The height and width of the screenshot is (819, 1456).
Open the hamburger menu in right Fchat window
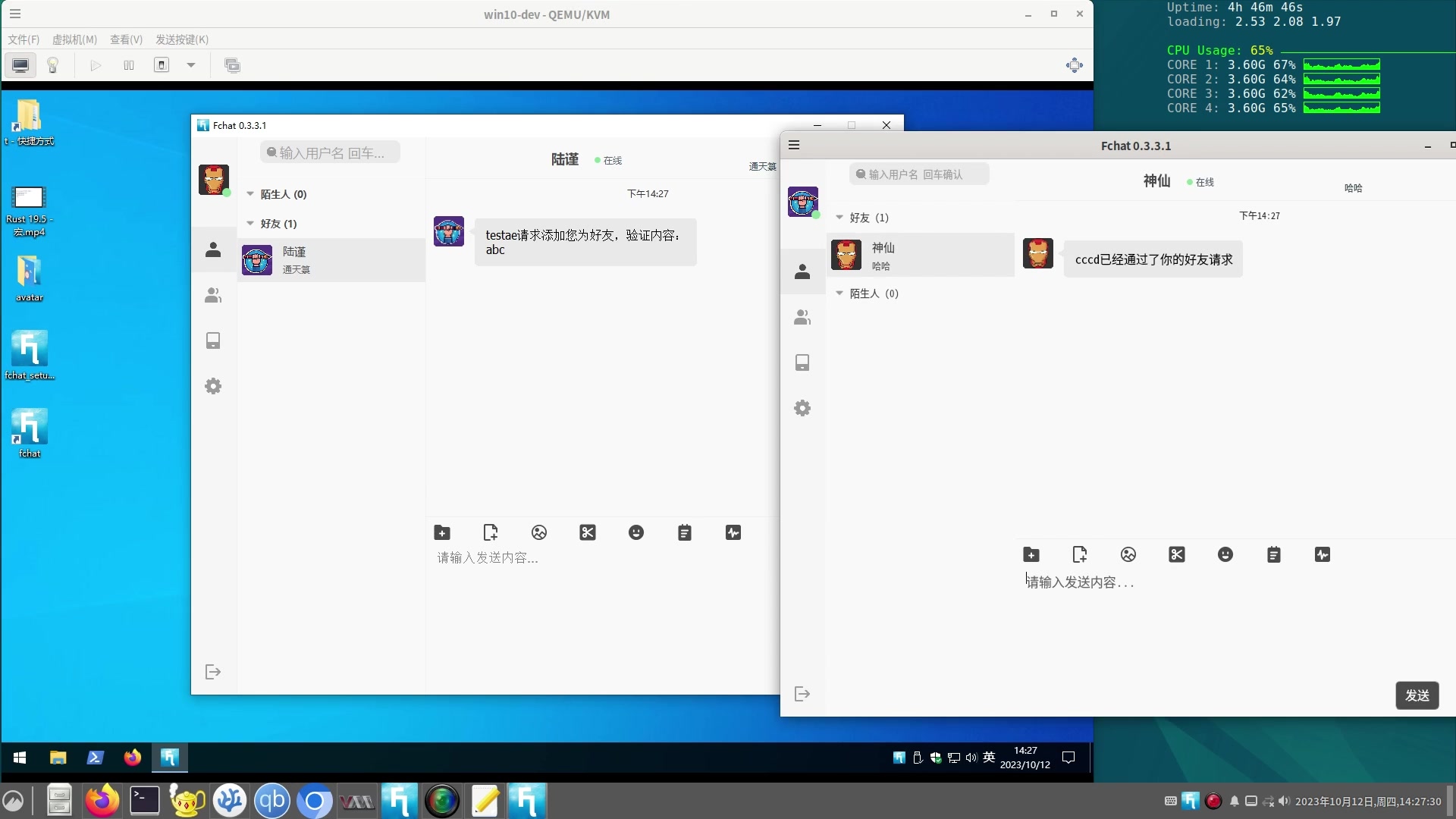coord(794,145)
